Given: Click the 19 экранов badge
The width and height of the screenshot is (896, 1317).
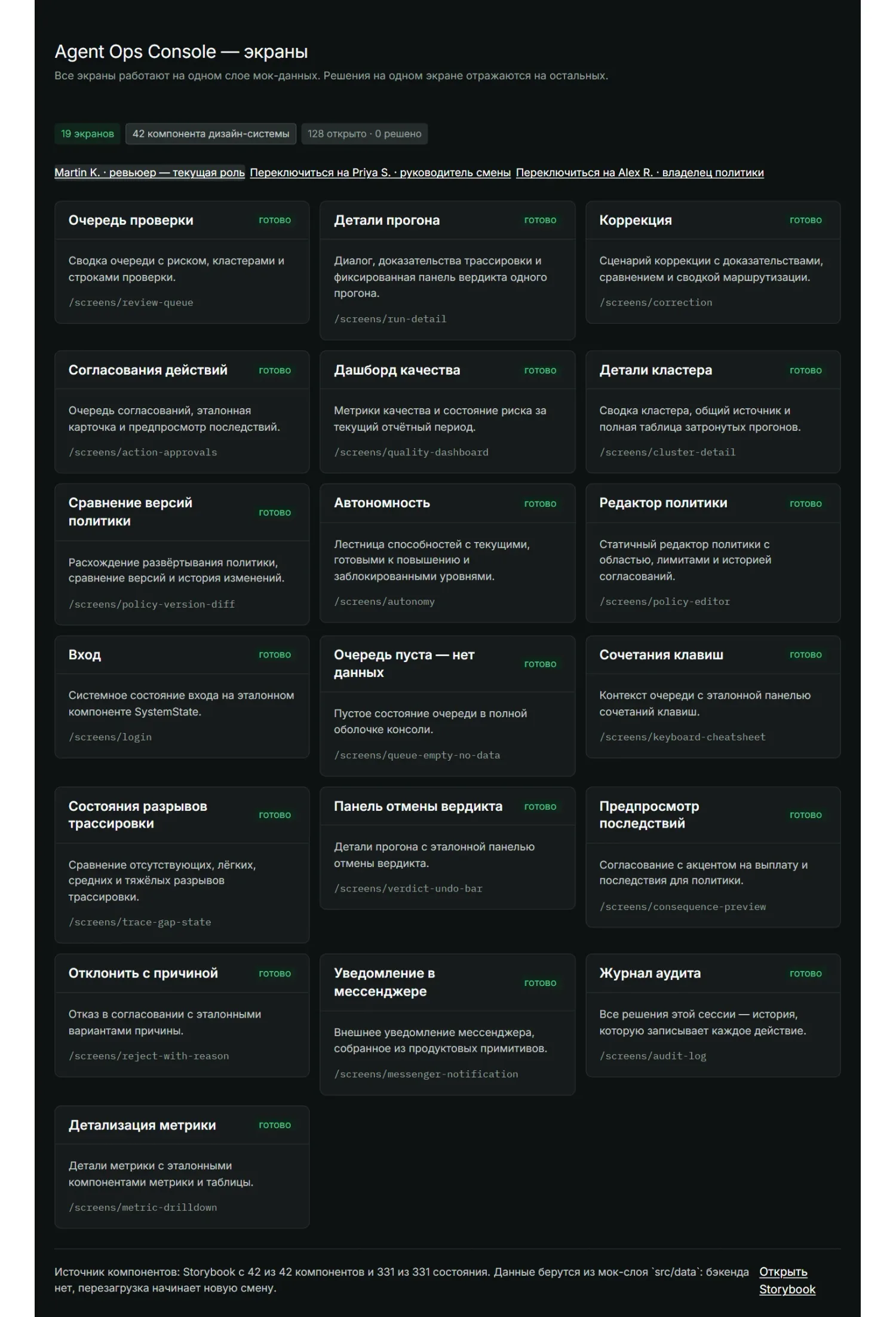Looking at the screenshot, I should click(x=87, y=134).
